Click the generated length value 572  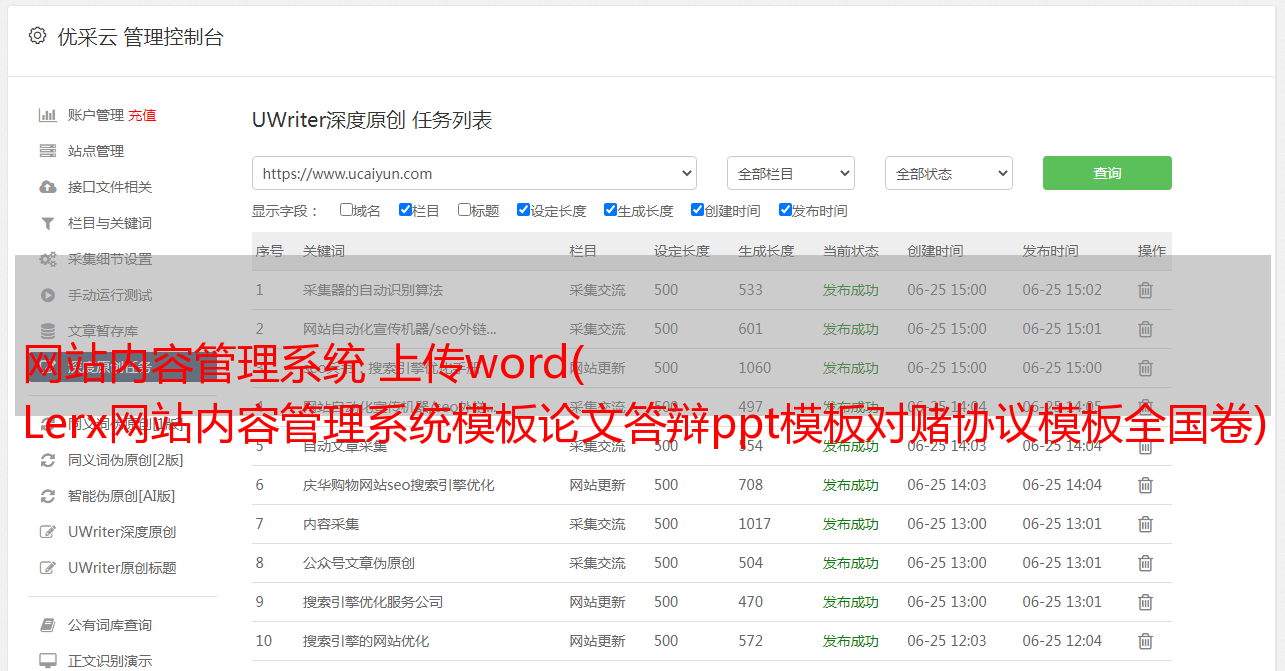(x=751, y=641)
